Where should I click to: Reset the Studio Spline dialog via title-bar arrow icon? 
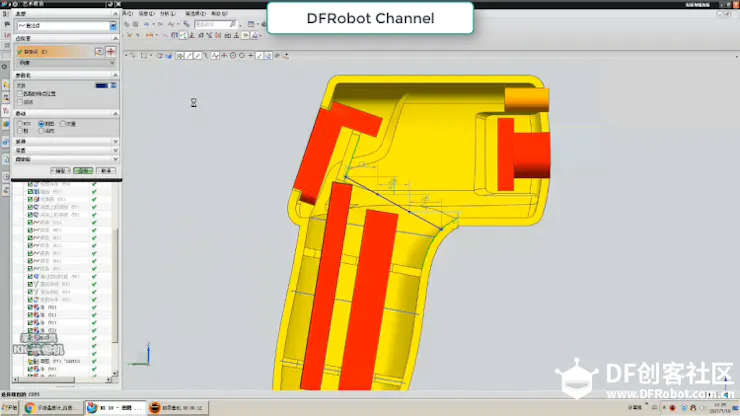(110, 4)
